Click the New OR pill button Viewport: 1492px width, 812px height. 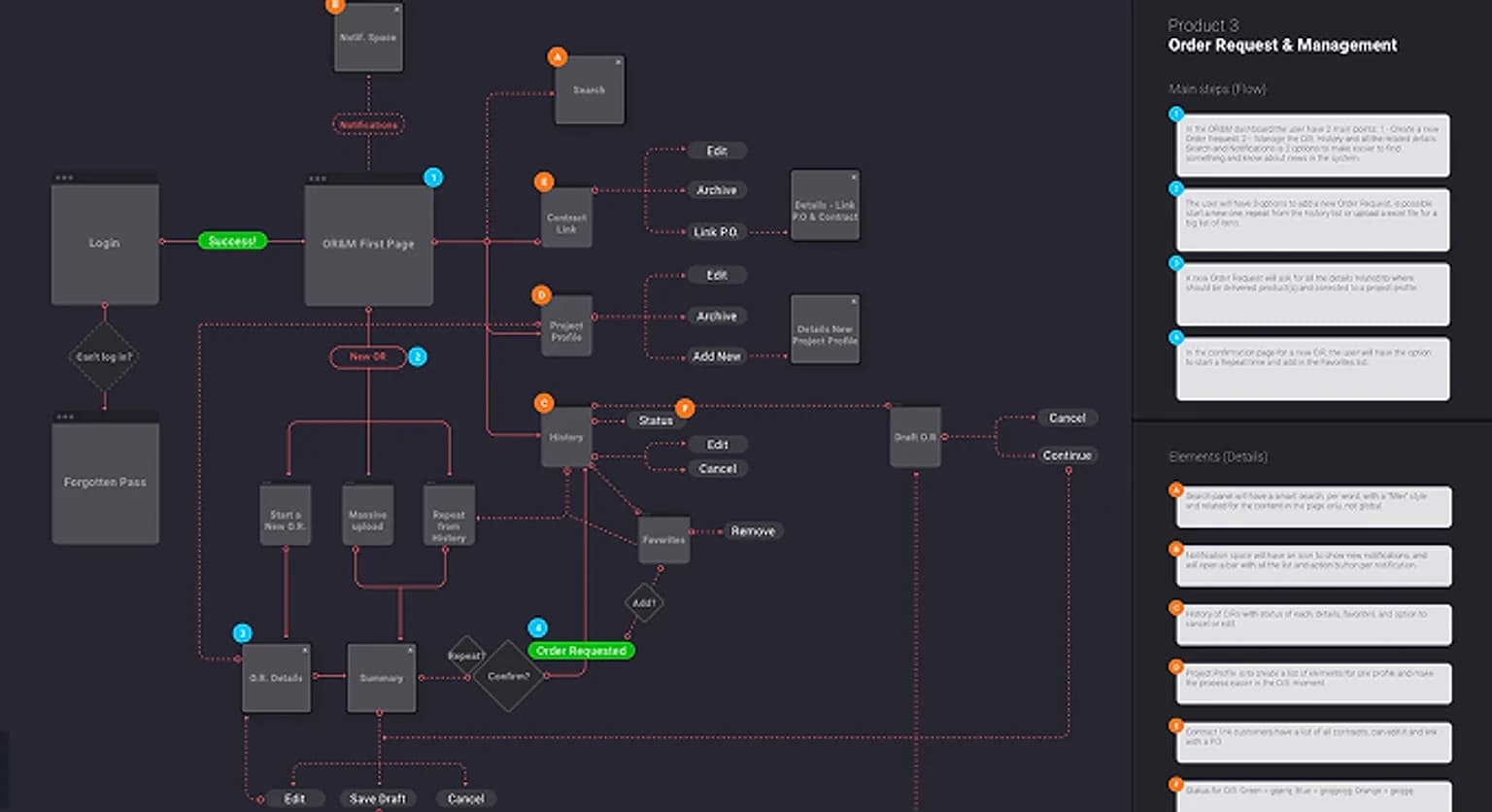pos(368,356)
